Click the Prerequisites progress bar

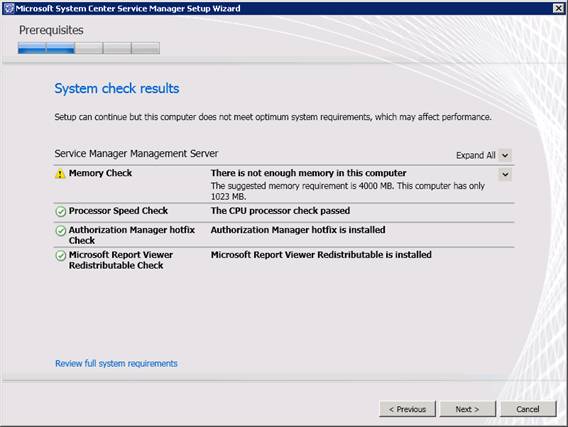[x=89, y=48]
